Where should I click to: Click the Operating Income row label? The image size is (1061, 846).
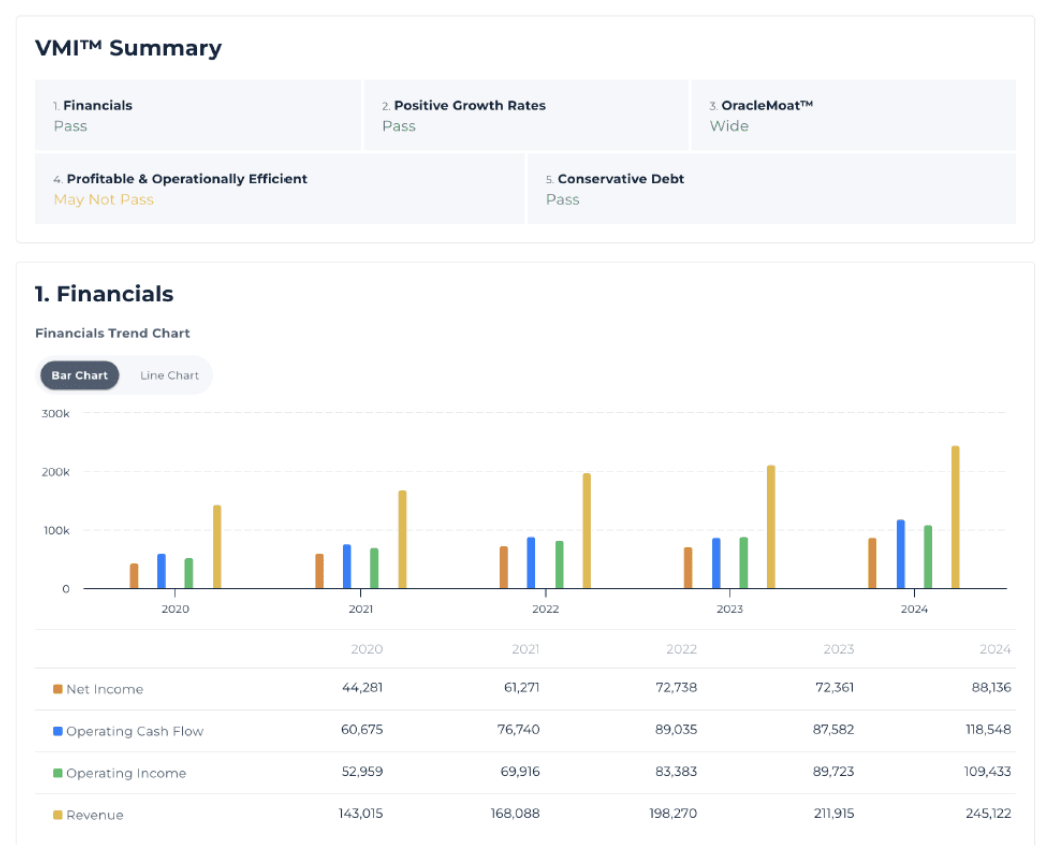click(x=126, y=773)
